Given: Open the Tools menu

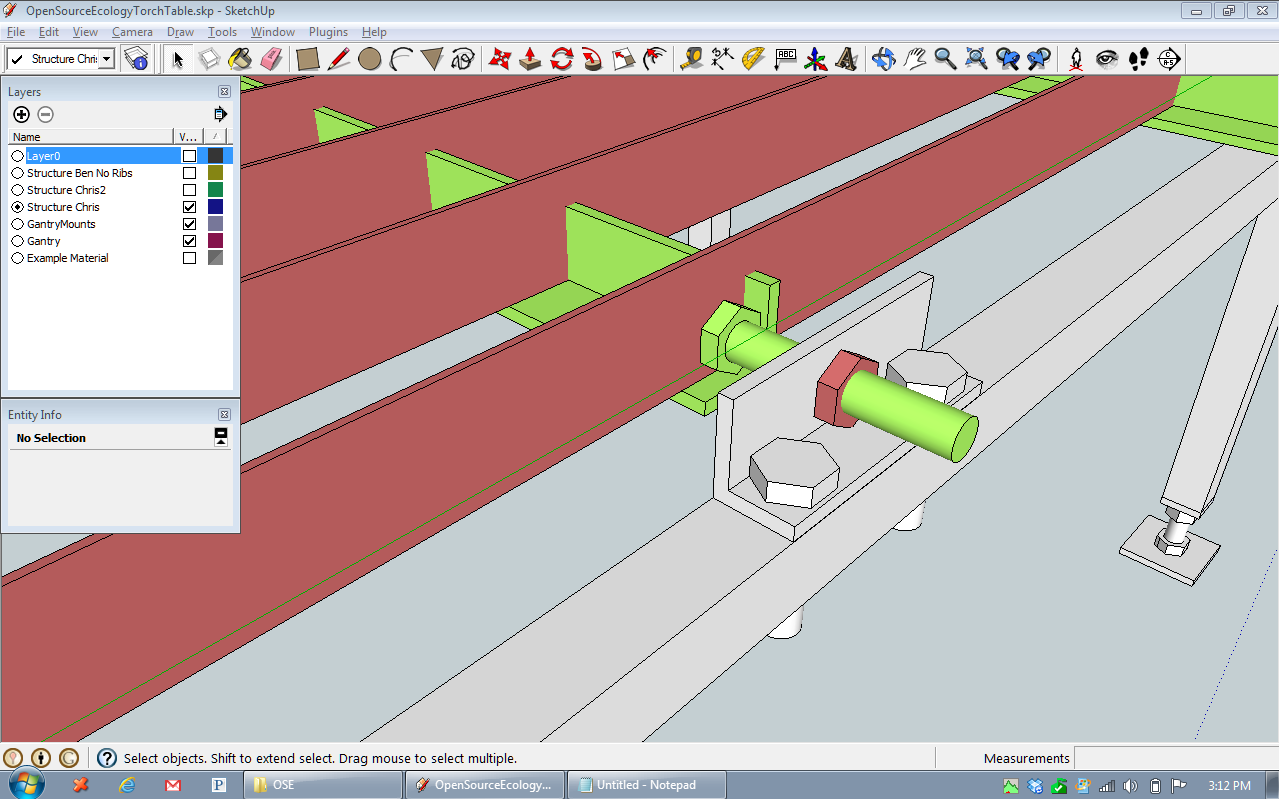Looking at the screenshot, I should 222,32.
